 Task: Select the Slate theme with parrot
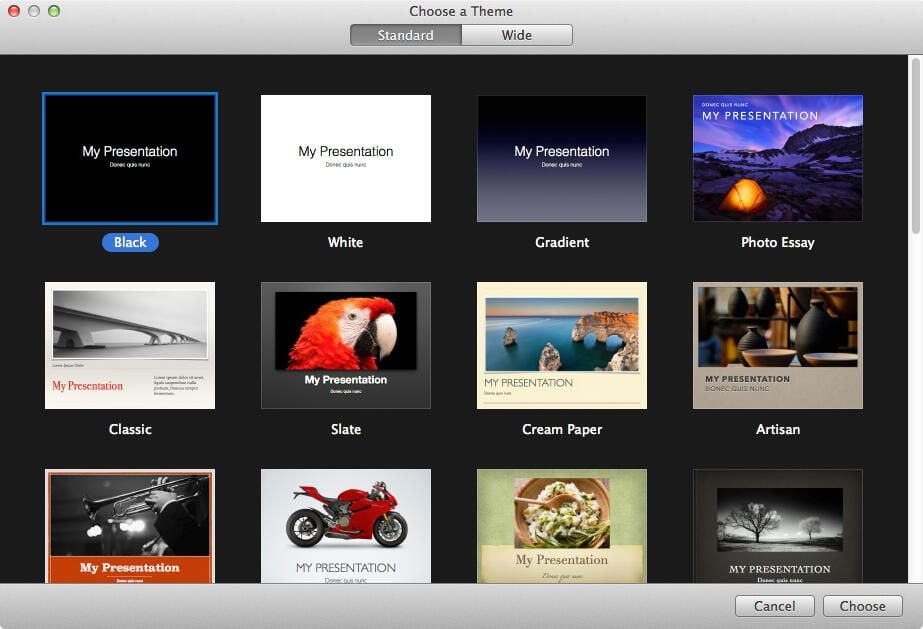click(x=346, y=345)
